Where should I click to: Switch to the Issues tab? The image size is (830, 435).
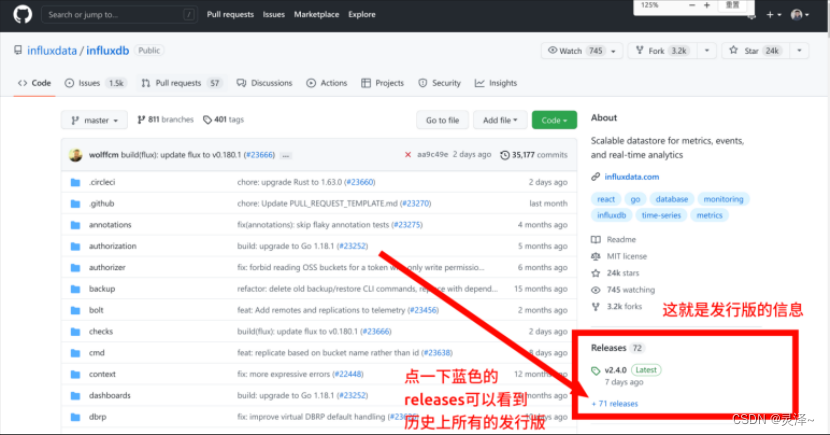point(94,83)
